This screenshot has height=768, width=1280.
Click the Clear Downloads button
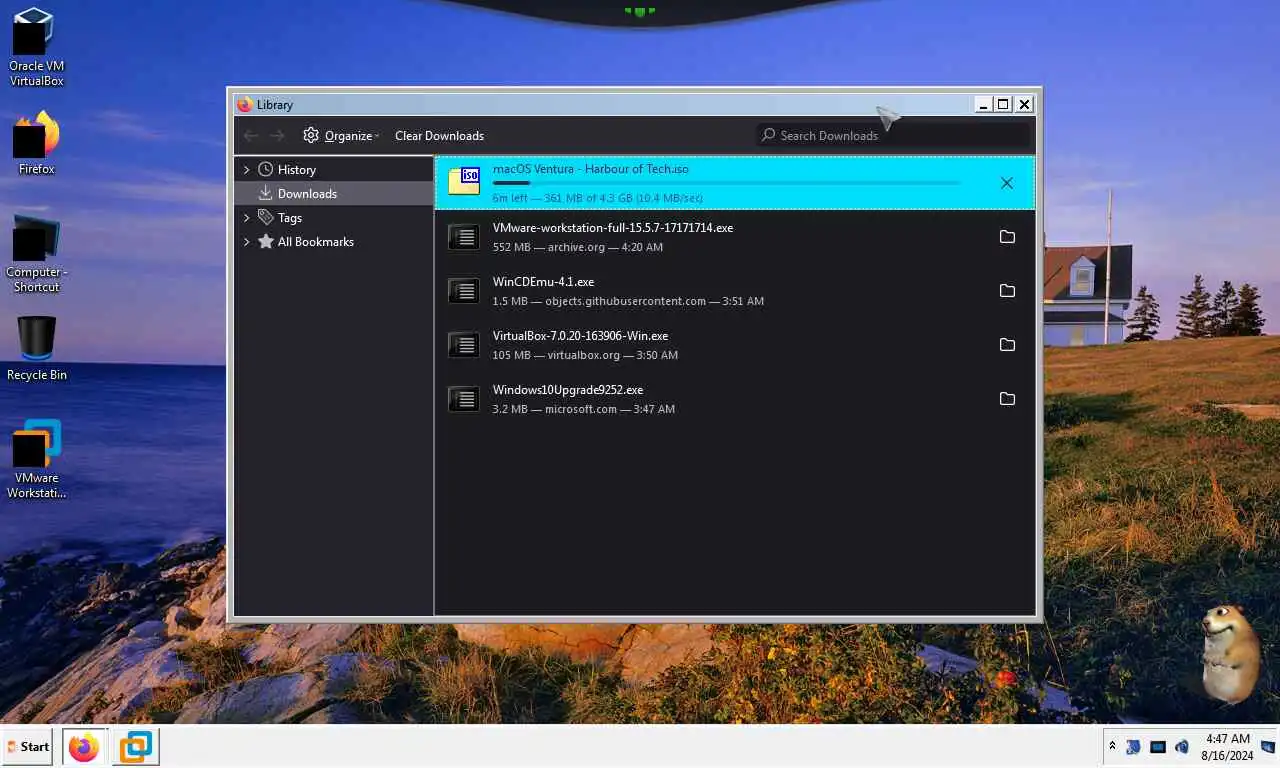(439, 135)
